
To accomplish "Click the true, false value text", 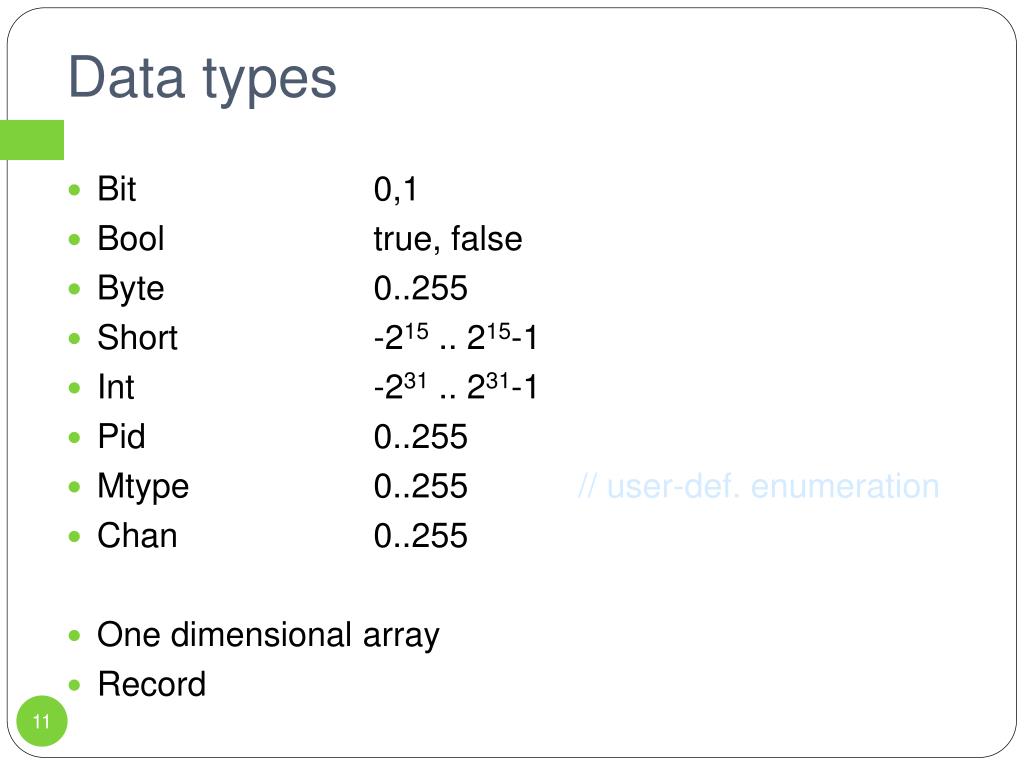I will (x=448, y=239).
